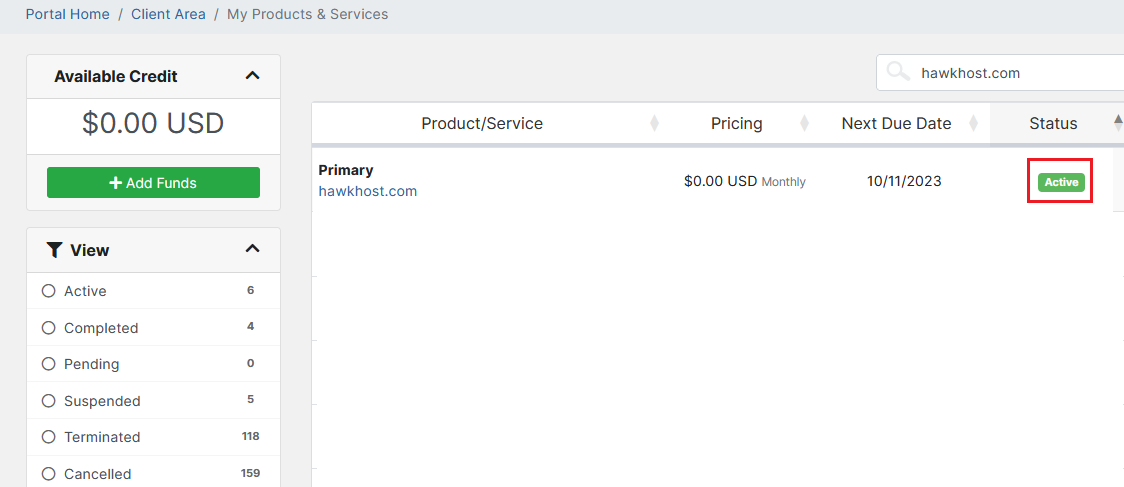Select the Pending view filter
The height and width of the screenshot is (487, 1124).
pos(48,364)
